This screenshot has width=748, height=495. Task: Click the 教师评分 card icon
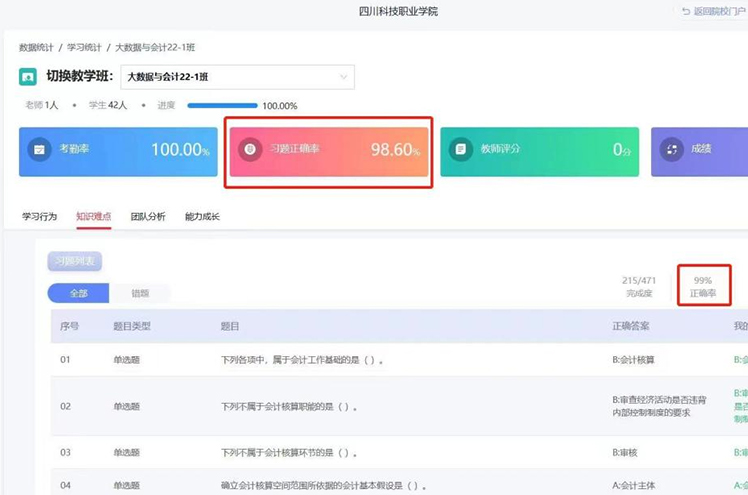(461, 150)
